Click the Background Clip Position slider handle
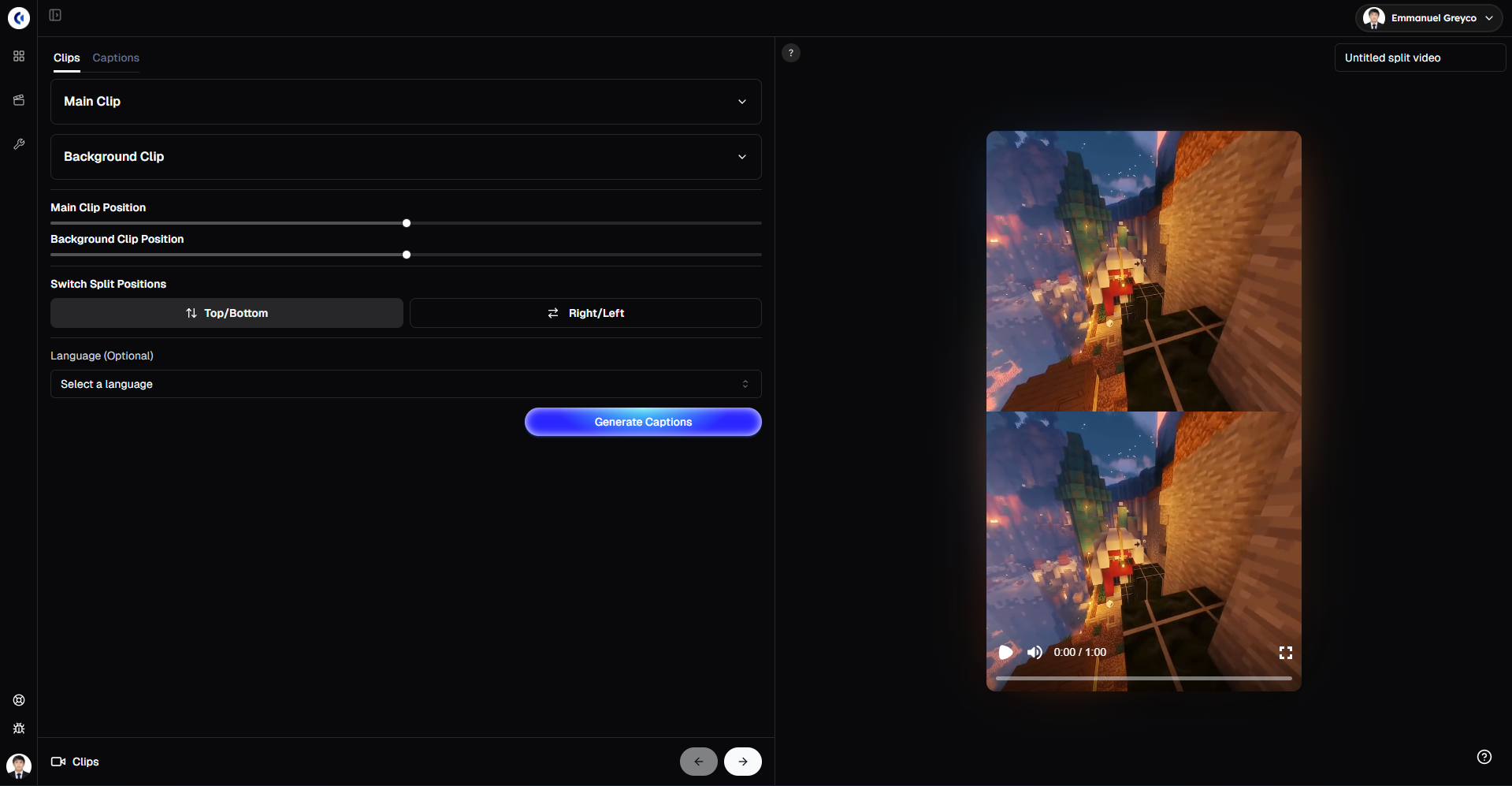The width and height of the screenshot is (1512, 786). coord(407,255)
